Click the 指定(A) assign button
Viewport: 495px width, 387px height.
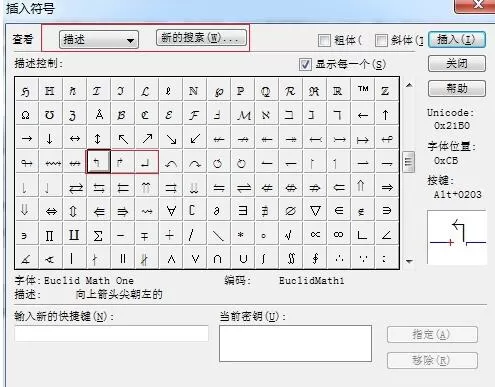pos(432,334)
